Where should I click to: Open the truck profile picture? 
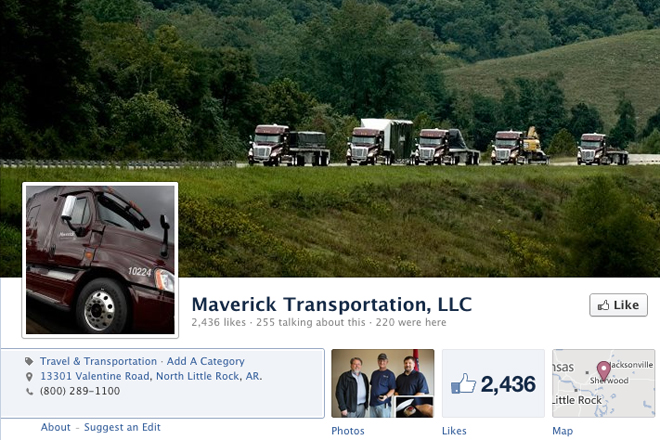pos(100,260)
